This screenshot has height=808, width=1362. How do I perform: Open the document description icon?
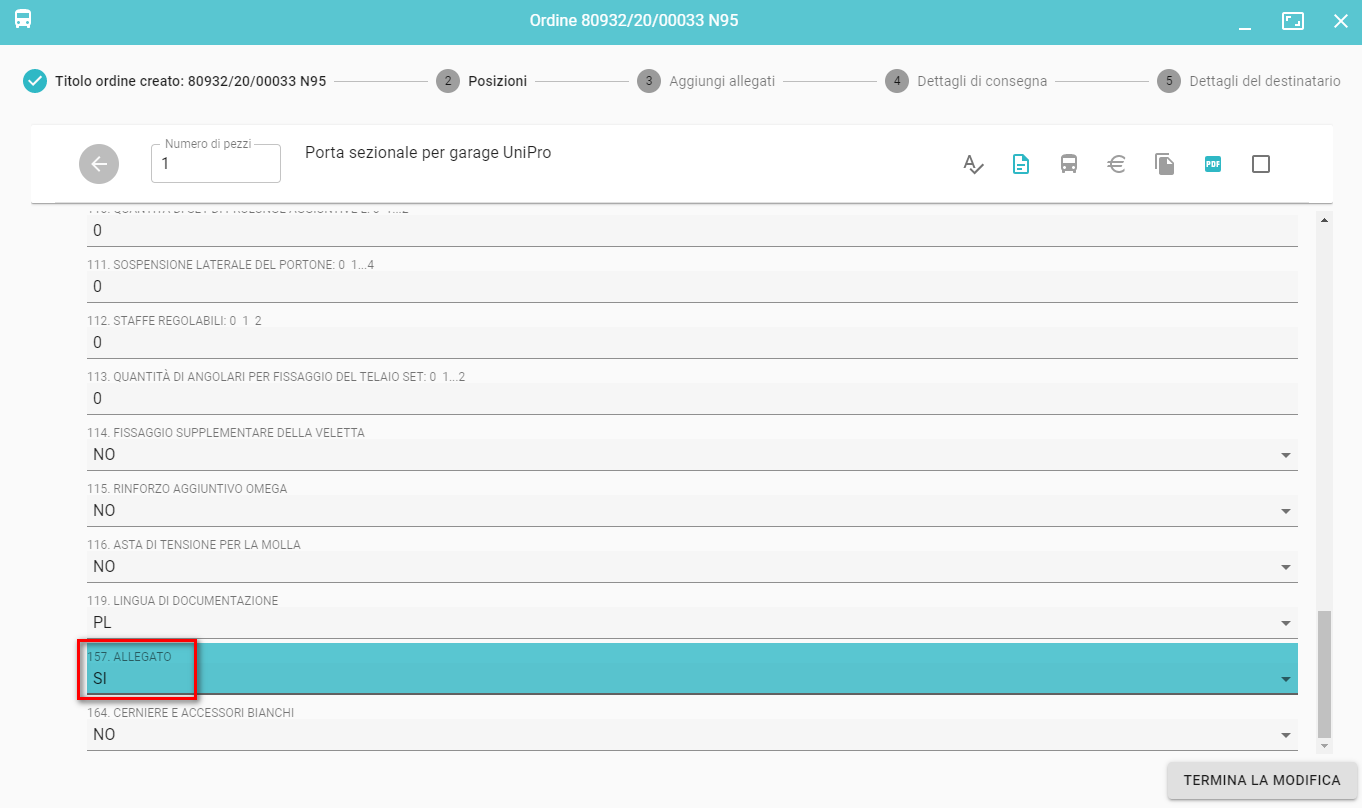(x=1021, y=164)
